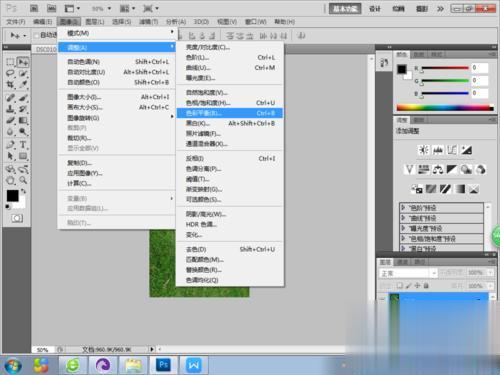The image size is (500, 375).
Task: Expand the "色阶" 预设 presets list
Action: pos(403,208)
